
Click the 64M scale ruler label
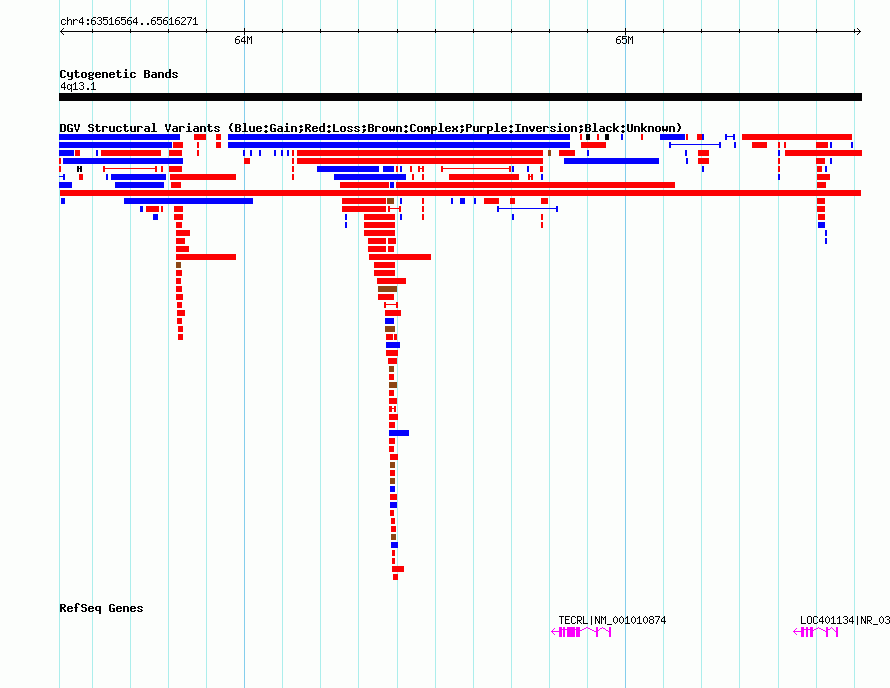[x=243, y=40]
